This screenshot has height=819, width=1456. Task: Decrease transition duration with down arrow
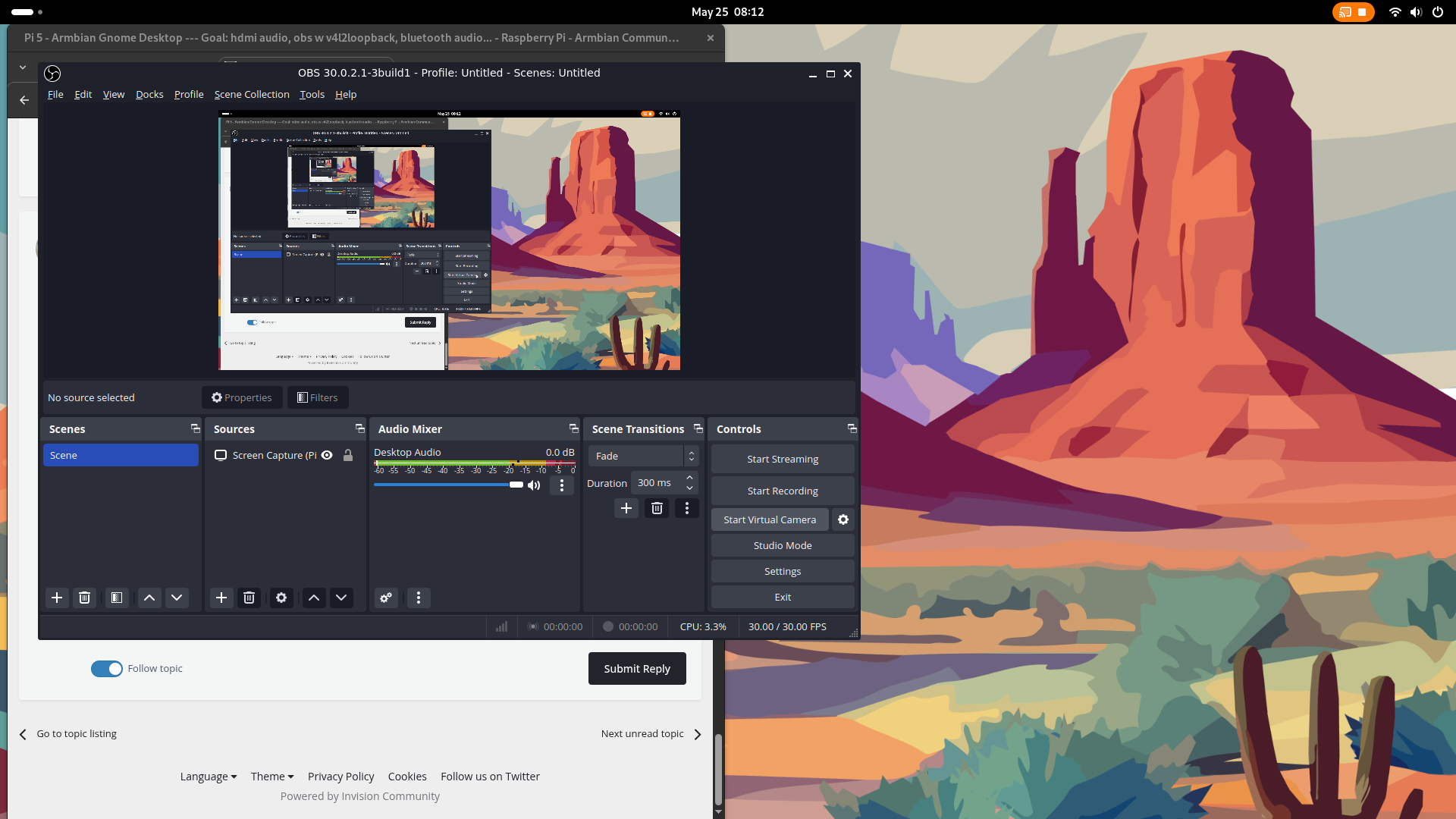(689, 488)
